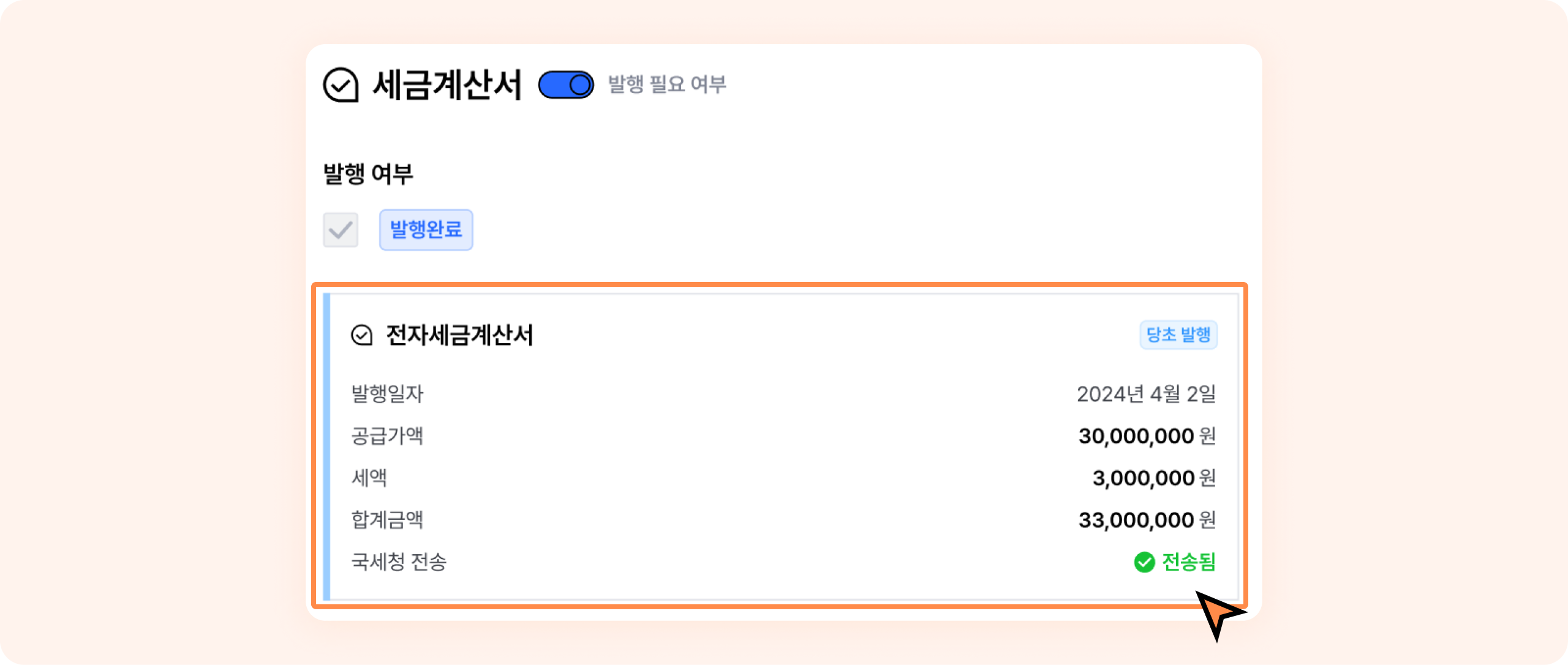1568x665 pixels.
Task: Click the 발행일자 row label
Action: (x=387, y=394)
